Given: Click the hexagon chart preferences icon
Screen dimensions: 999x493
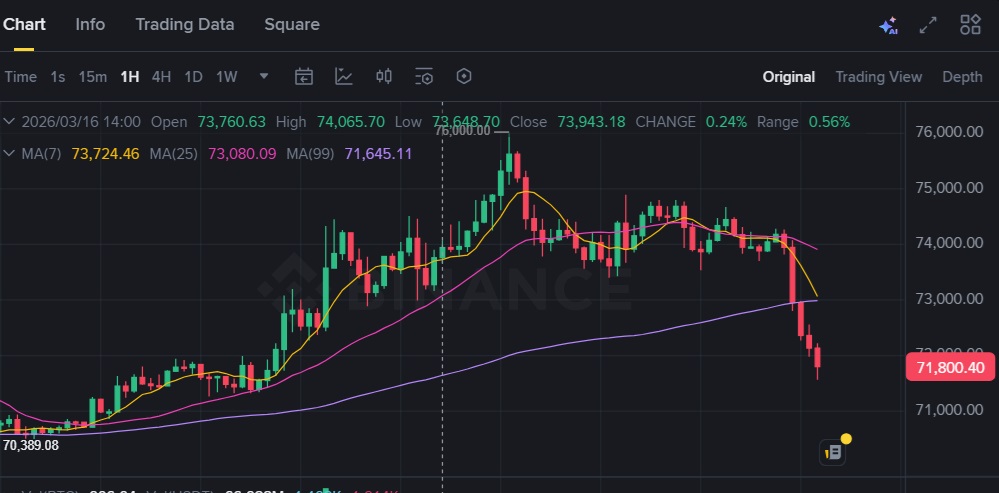Looking at the screenshot, I should [464, 76].
